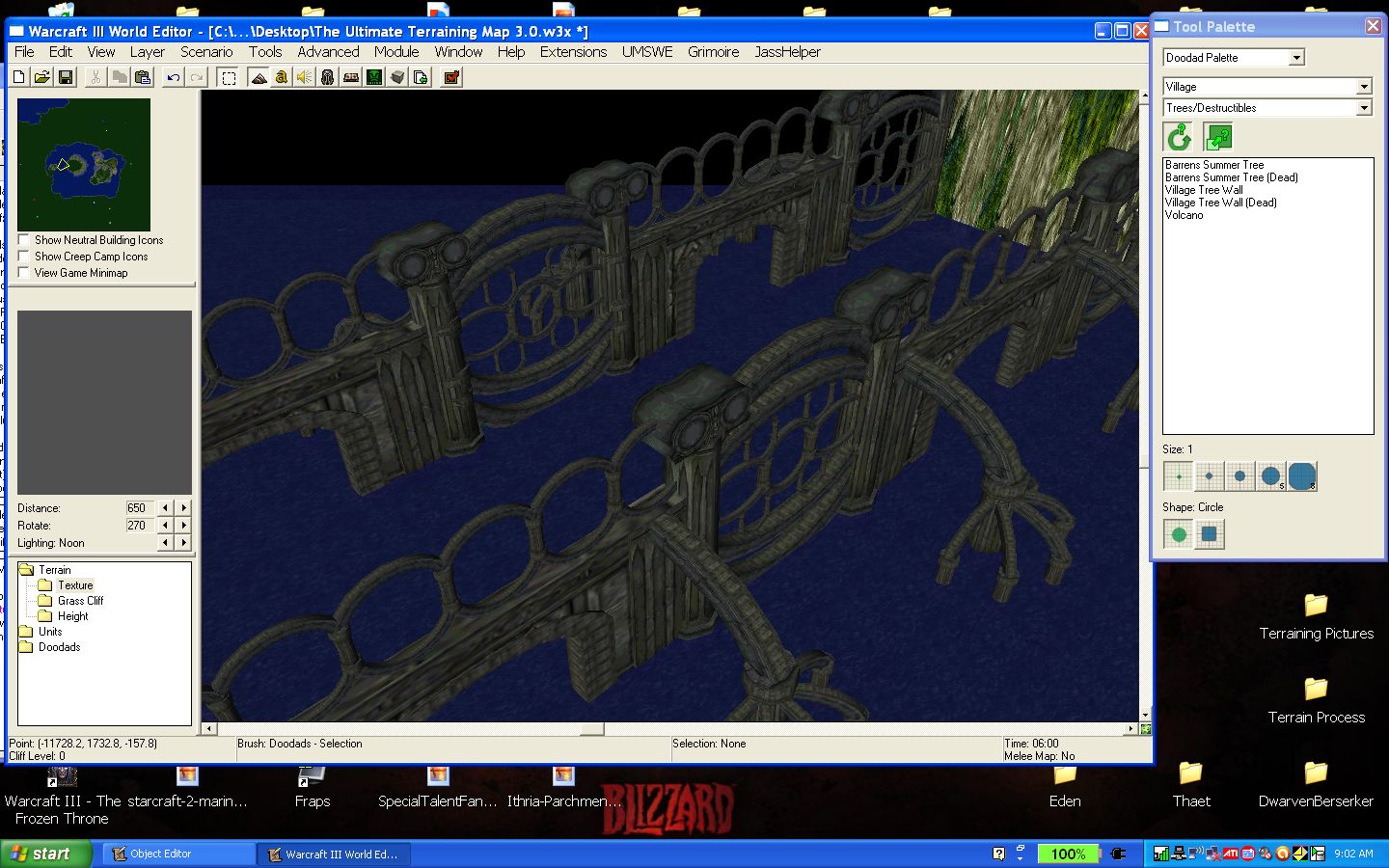Choose the Square brush shape
1389x868 pixels.
click(1210, 534)
